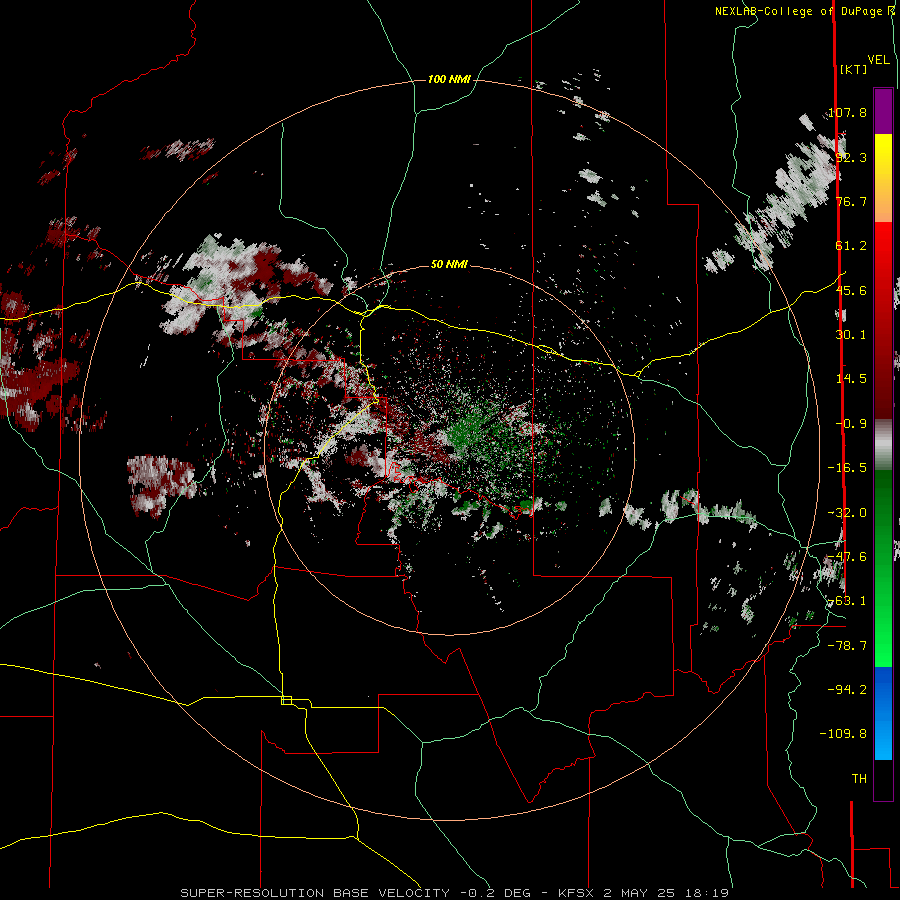The width and height of the screenshot is (900, 900).
Task: Click the 100 NMI range ring label
Action: point(449,79)
